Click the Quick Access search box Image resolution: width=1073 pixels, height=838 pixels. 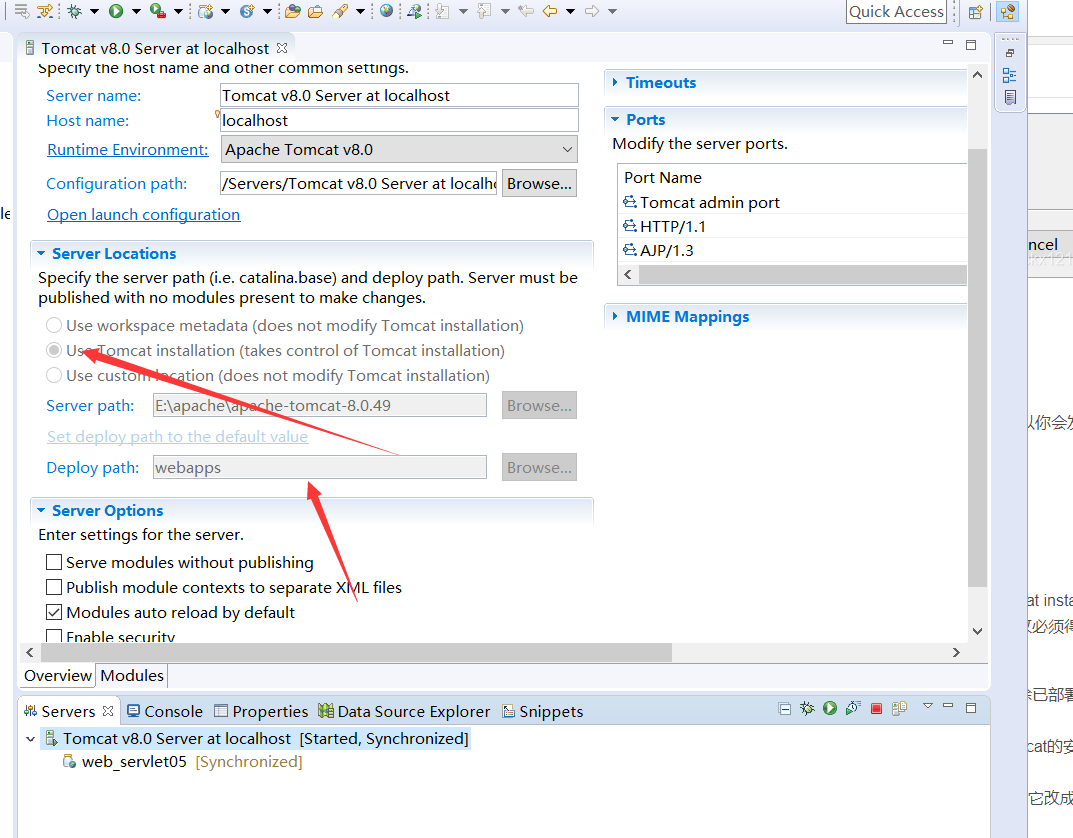[896, 12]
